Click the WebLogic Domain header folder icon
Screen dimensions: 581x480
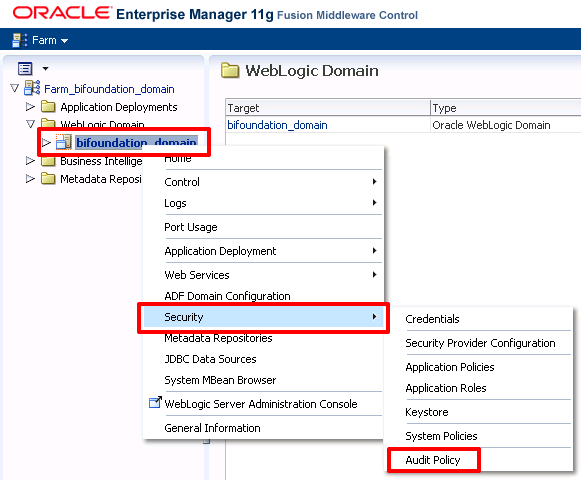coord(230,70)
